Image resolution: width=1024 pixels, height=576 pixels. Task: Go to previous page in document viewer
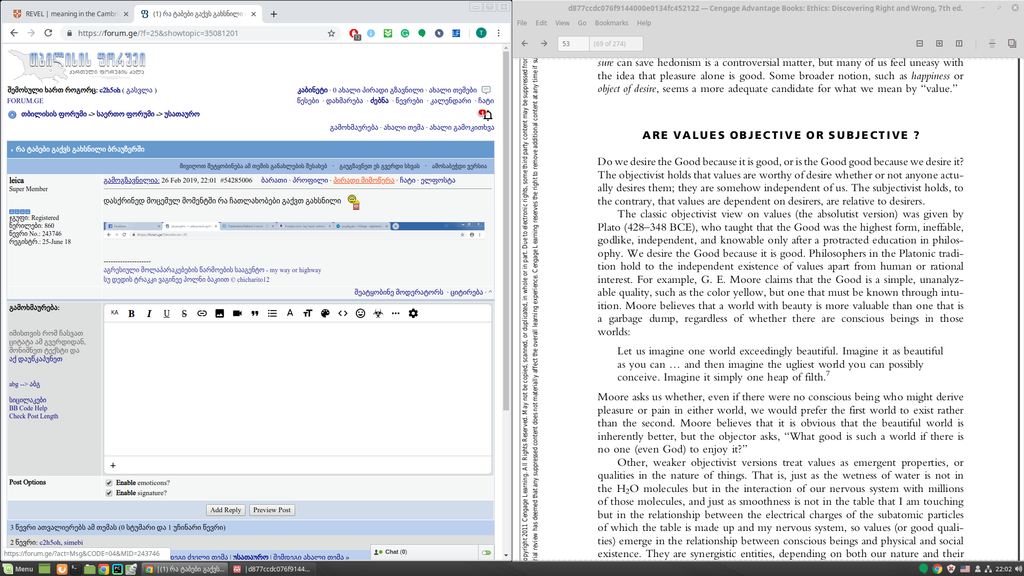(x=524, y=44)
